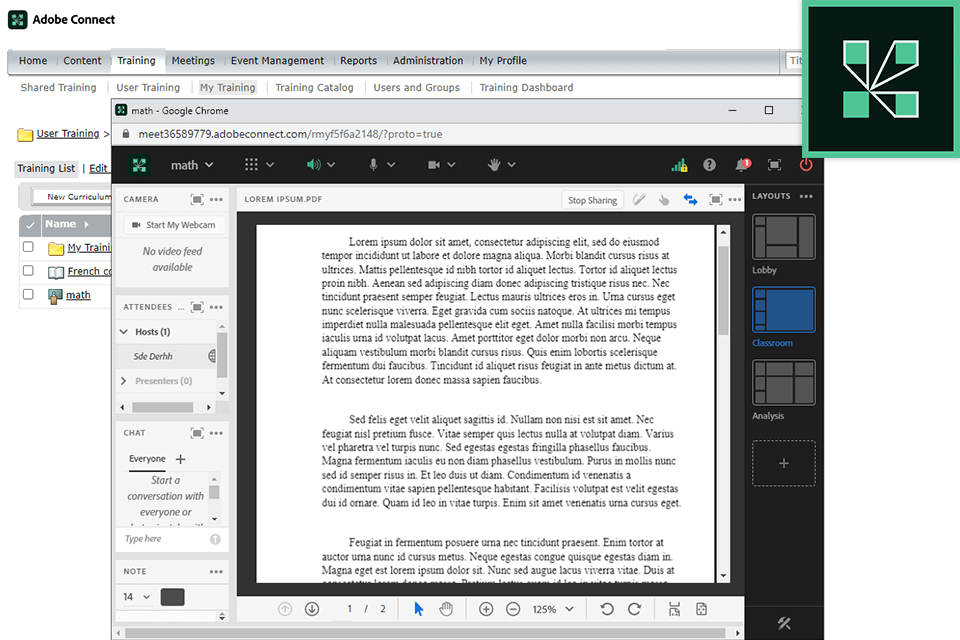Open Layouts panel options menu

(806, 197)
